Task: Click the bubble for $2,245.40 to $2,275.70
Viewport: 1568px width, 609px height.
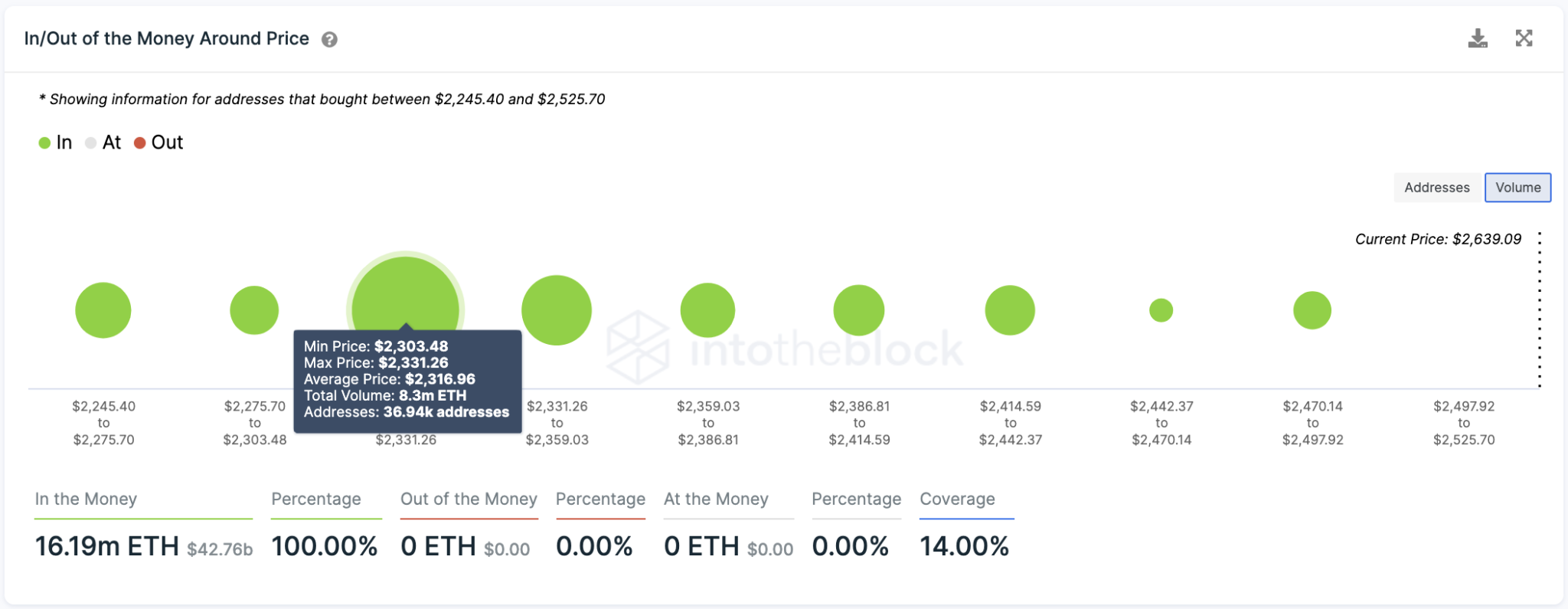Action: (103, 310)
